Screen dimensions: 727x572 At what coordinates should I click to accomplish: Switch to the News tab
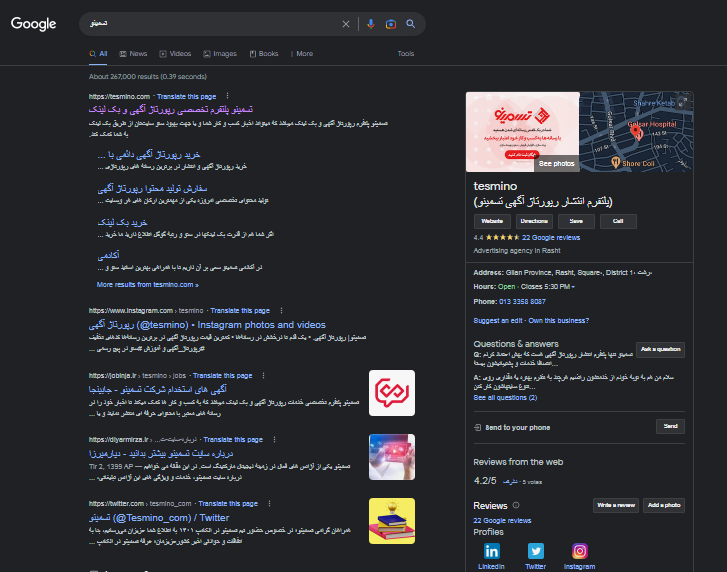[134, 54]
